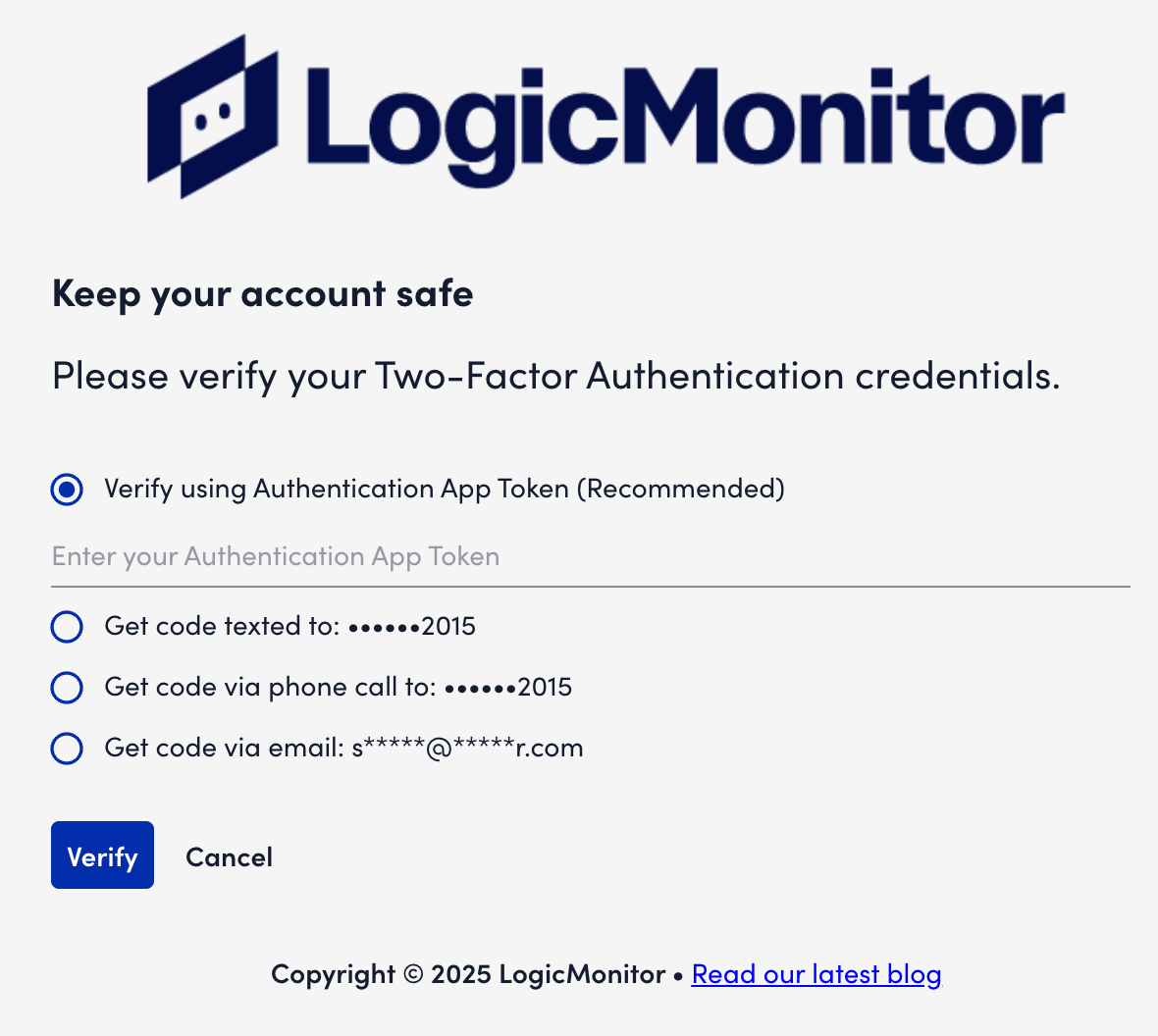The image size is (1158, 1036).
Task: Click the Verify button
Action: [102, 855]
